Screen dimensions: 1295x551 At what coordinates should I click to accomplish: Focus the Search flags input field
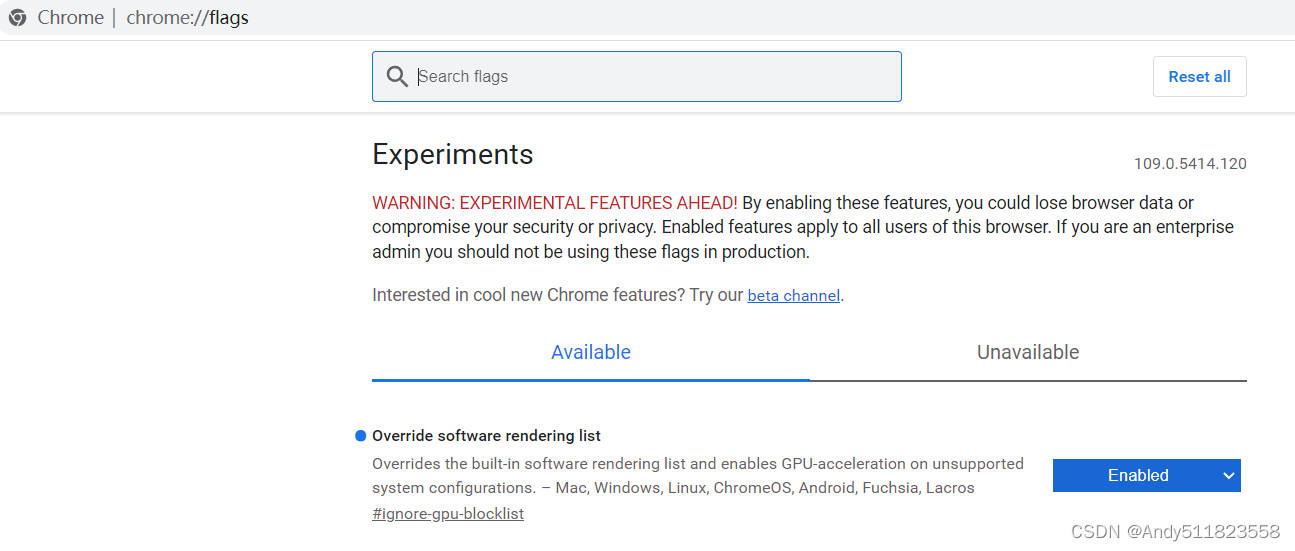(x=650, y=77)
